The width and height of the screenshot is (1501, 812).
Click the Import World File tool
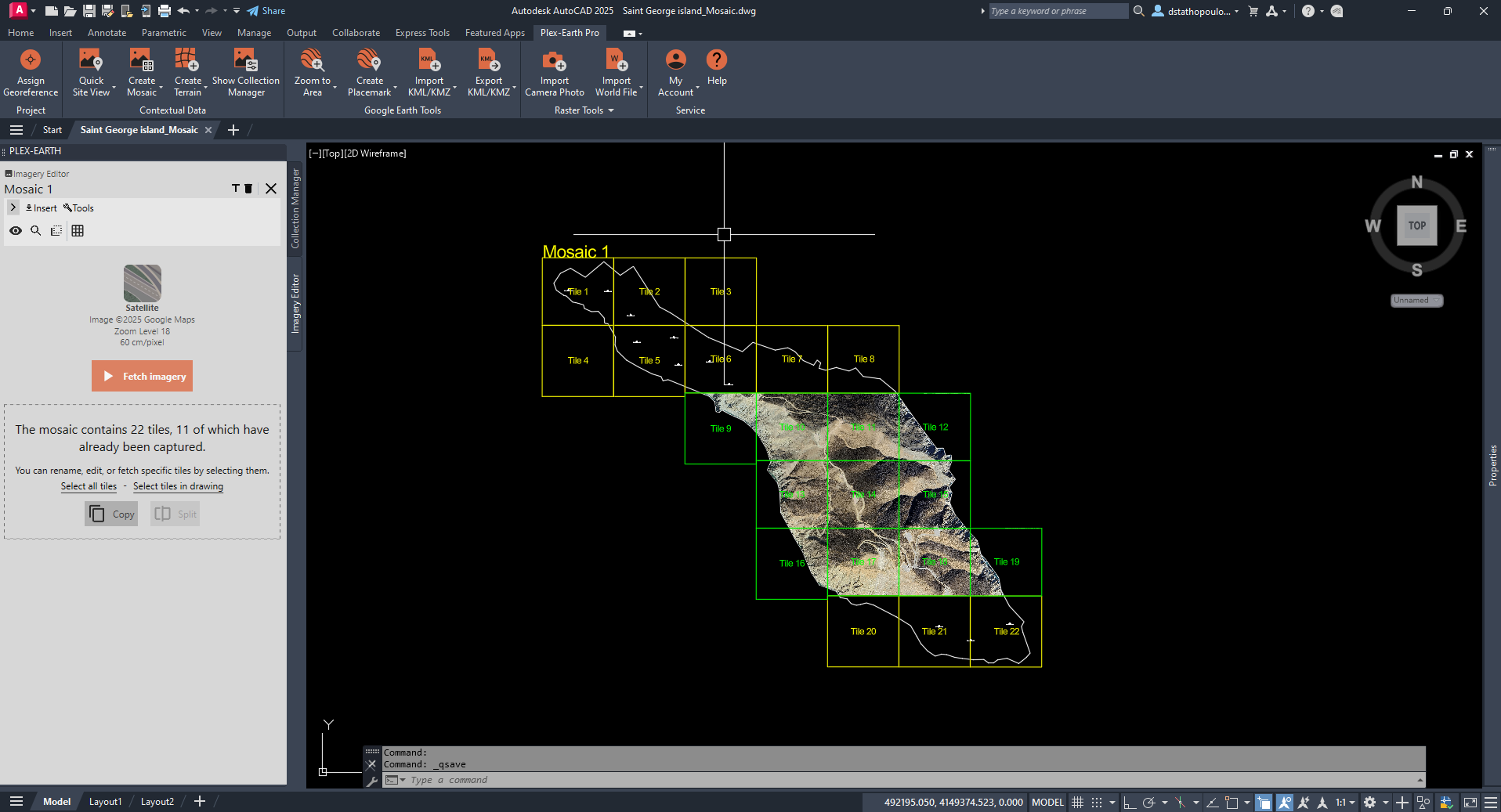click(x=616, y=72)
